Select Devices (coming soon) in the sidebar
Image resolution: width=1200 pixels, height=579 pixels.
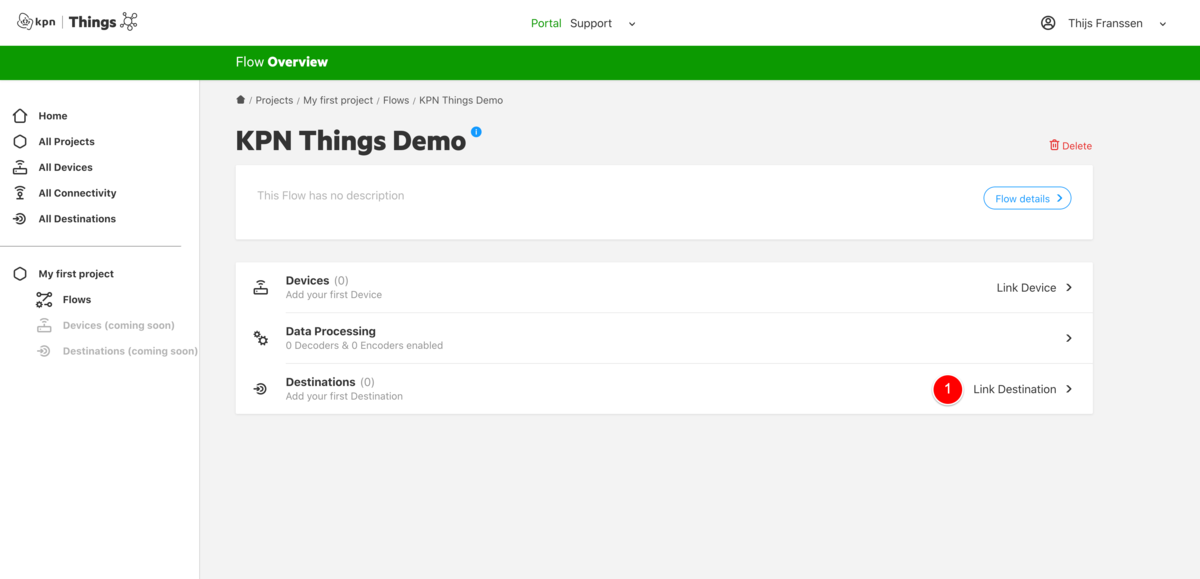click(x=118, y=325)
